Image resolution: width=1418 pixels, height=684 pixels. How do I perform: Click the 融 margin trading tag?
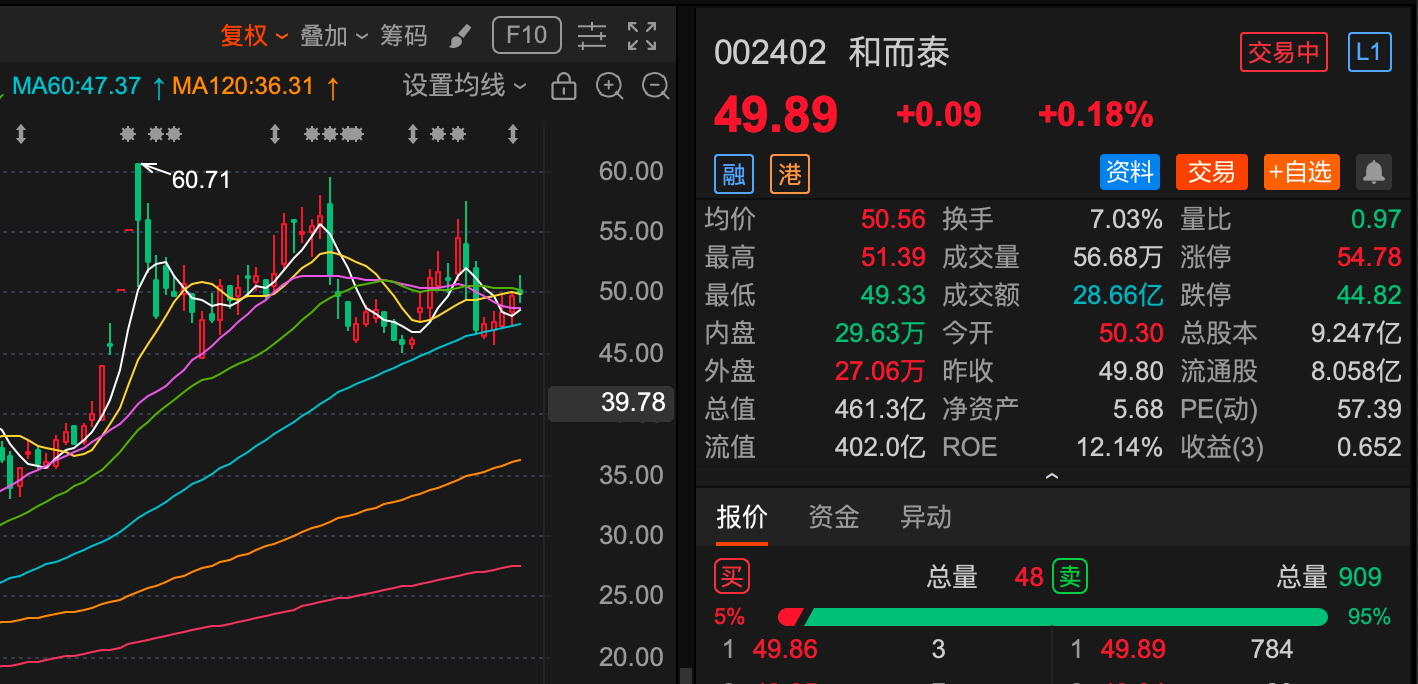tap(734, 175)
